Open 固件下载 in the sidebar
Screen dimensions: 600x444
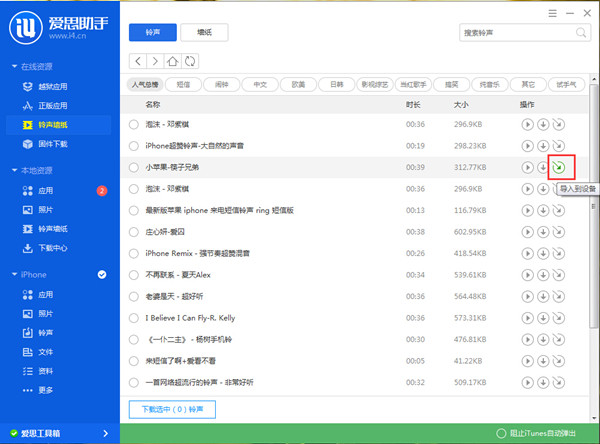click(x=52, y=144)
